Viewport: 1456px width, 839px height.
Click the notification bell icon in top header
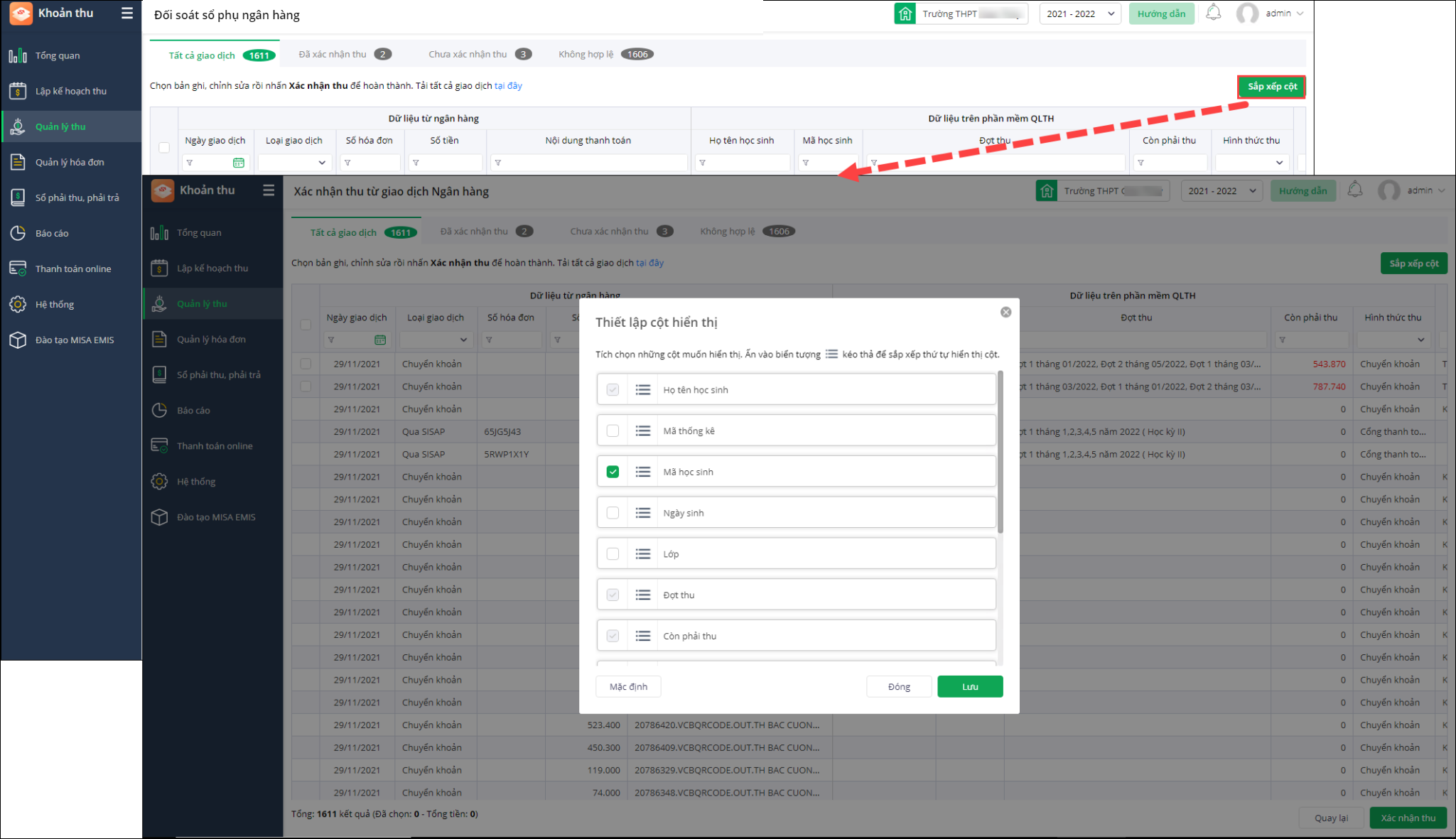tap(1214, 13)
